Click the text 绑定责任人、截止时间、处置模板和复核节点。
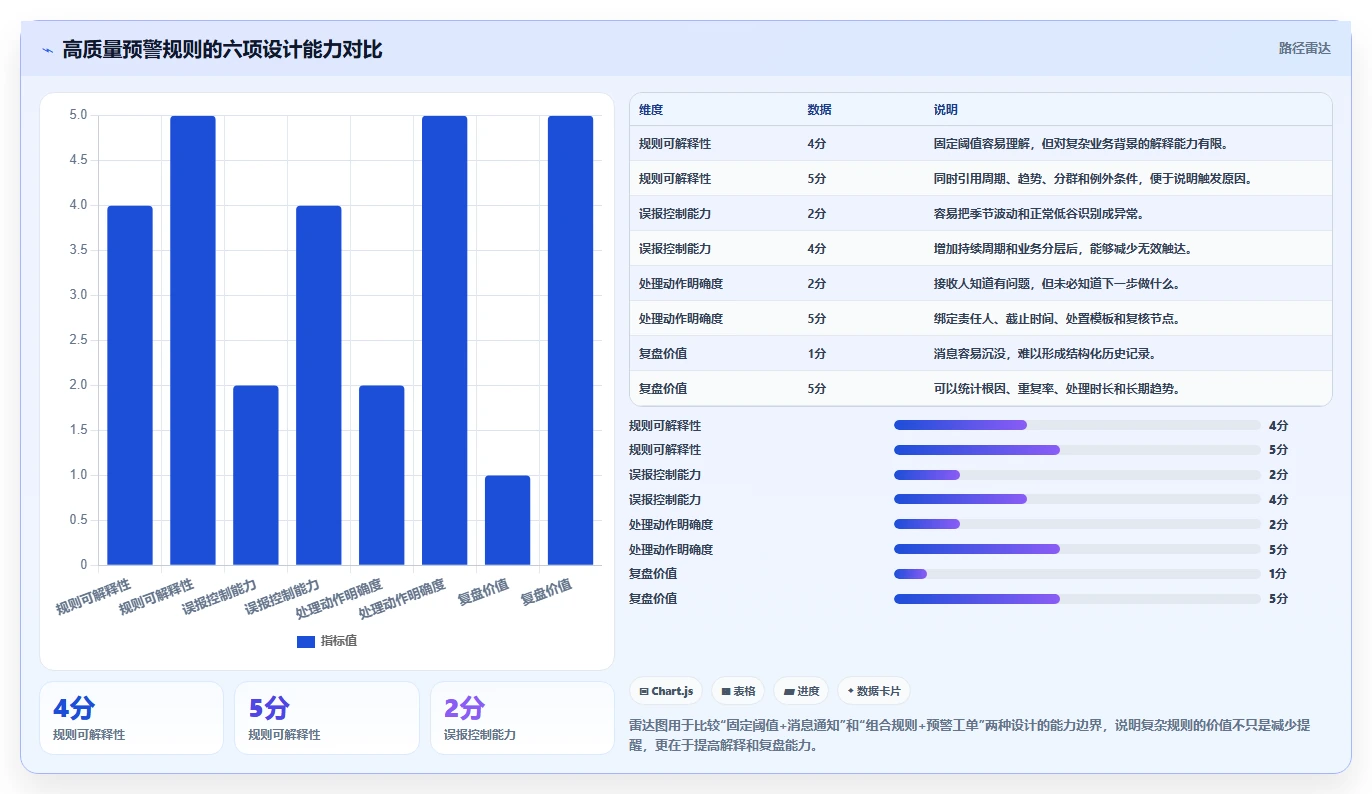The height and width of the screenshot is (794, 1372). [1057, 319]
